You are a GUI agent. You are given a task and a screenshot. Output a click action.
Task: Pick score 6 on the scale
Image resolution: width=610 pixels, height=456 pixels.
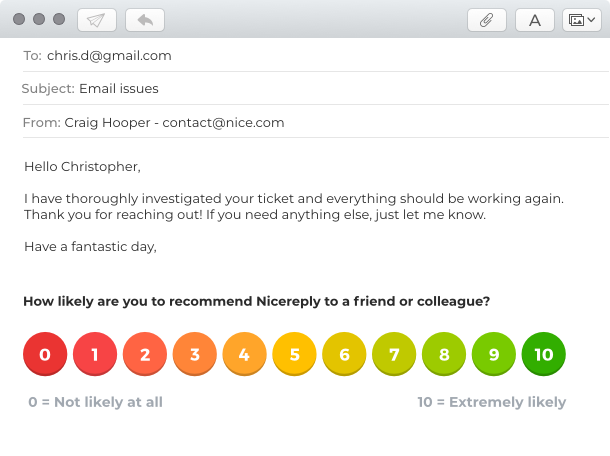pos(344,354)
